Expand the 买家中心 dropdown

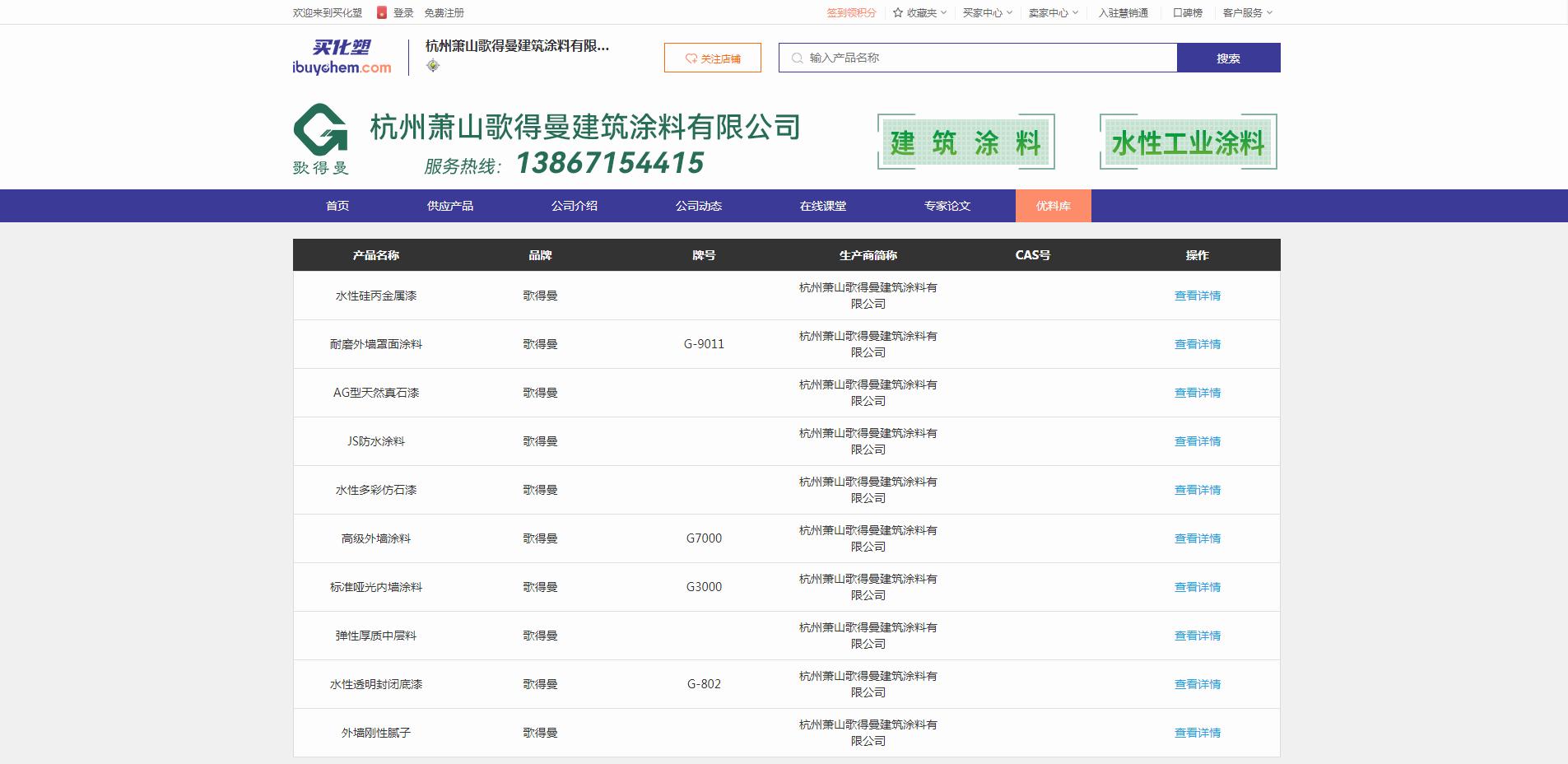[988, 12]
